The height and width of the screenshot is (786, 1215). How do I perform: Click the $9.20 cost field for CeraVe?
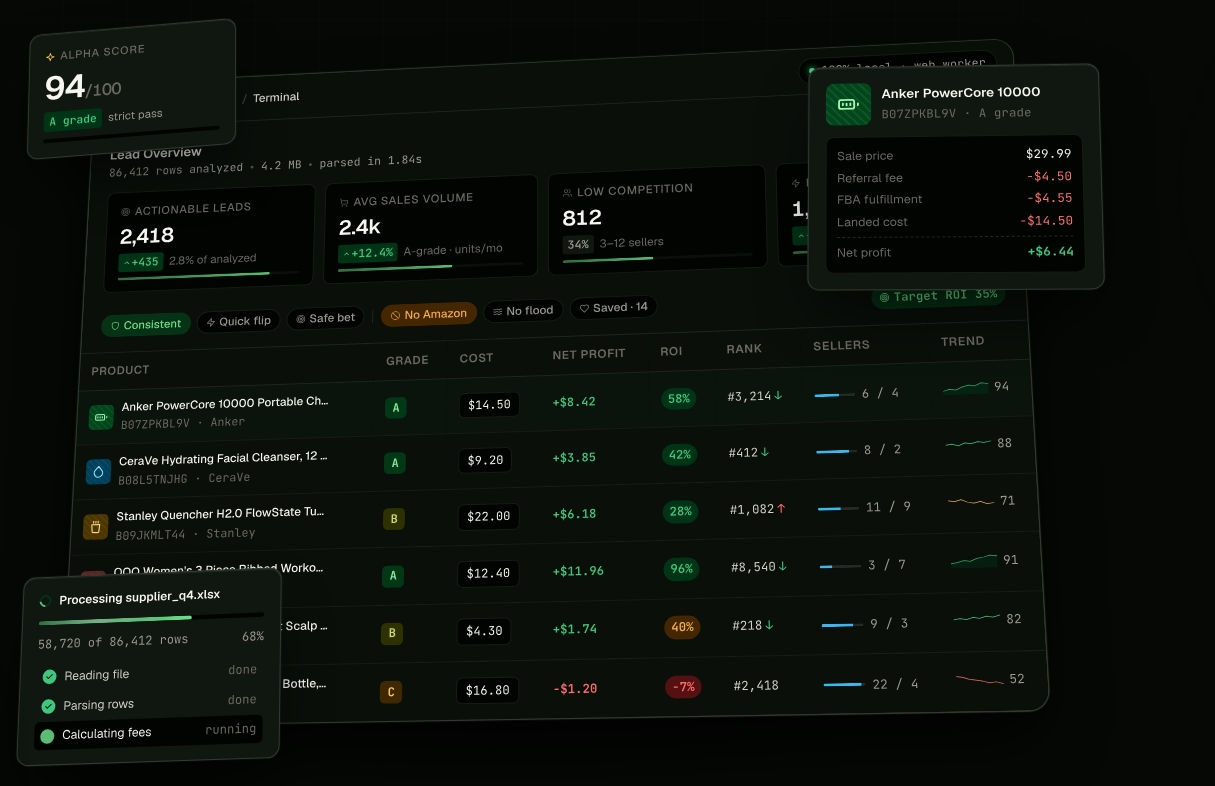pyautogui.click(x=486, y=460)
